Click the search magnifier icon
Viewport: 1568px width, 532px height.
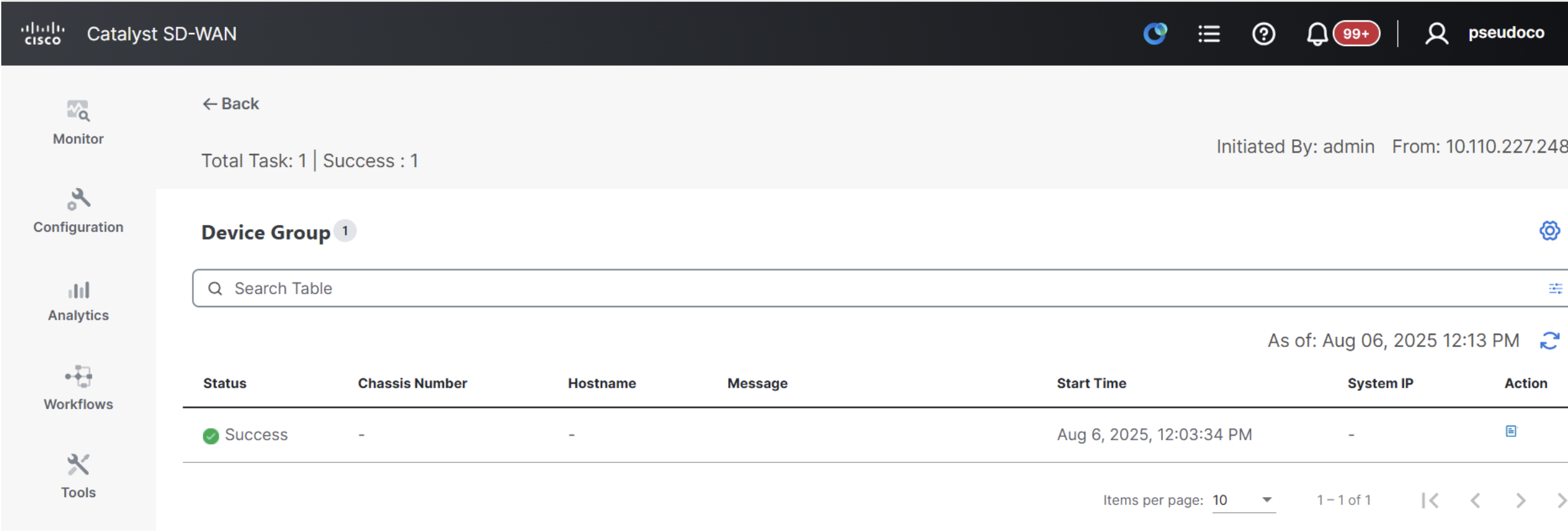click(215, 289)
